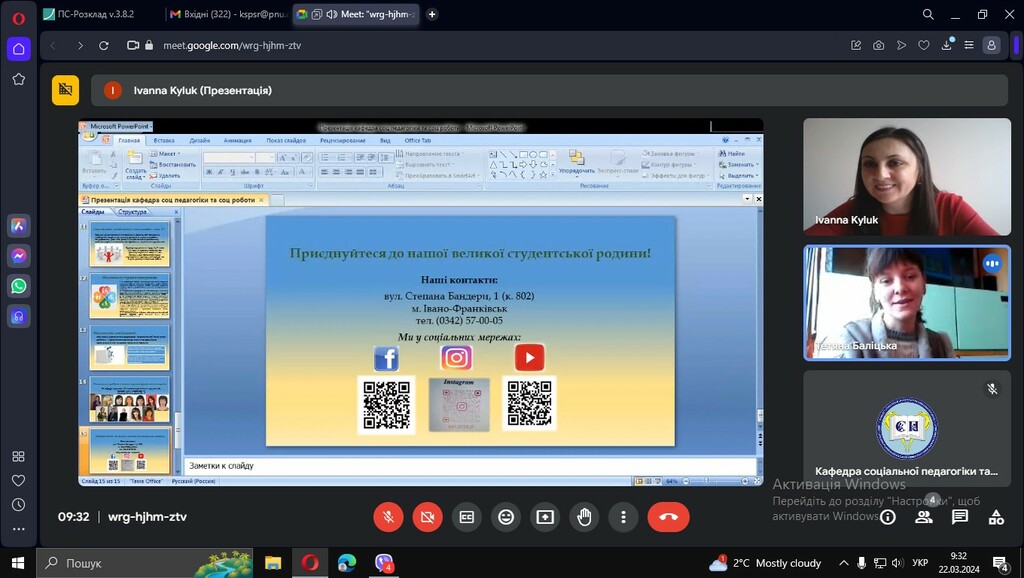Viewport: 1024px width, 578px height.
Task: Turn on the camera in Meet
Action: [x=427, y=517]
